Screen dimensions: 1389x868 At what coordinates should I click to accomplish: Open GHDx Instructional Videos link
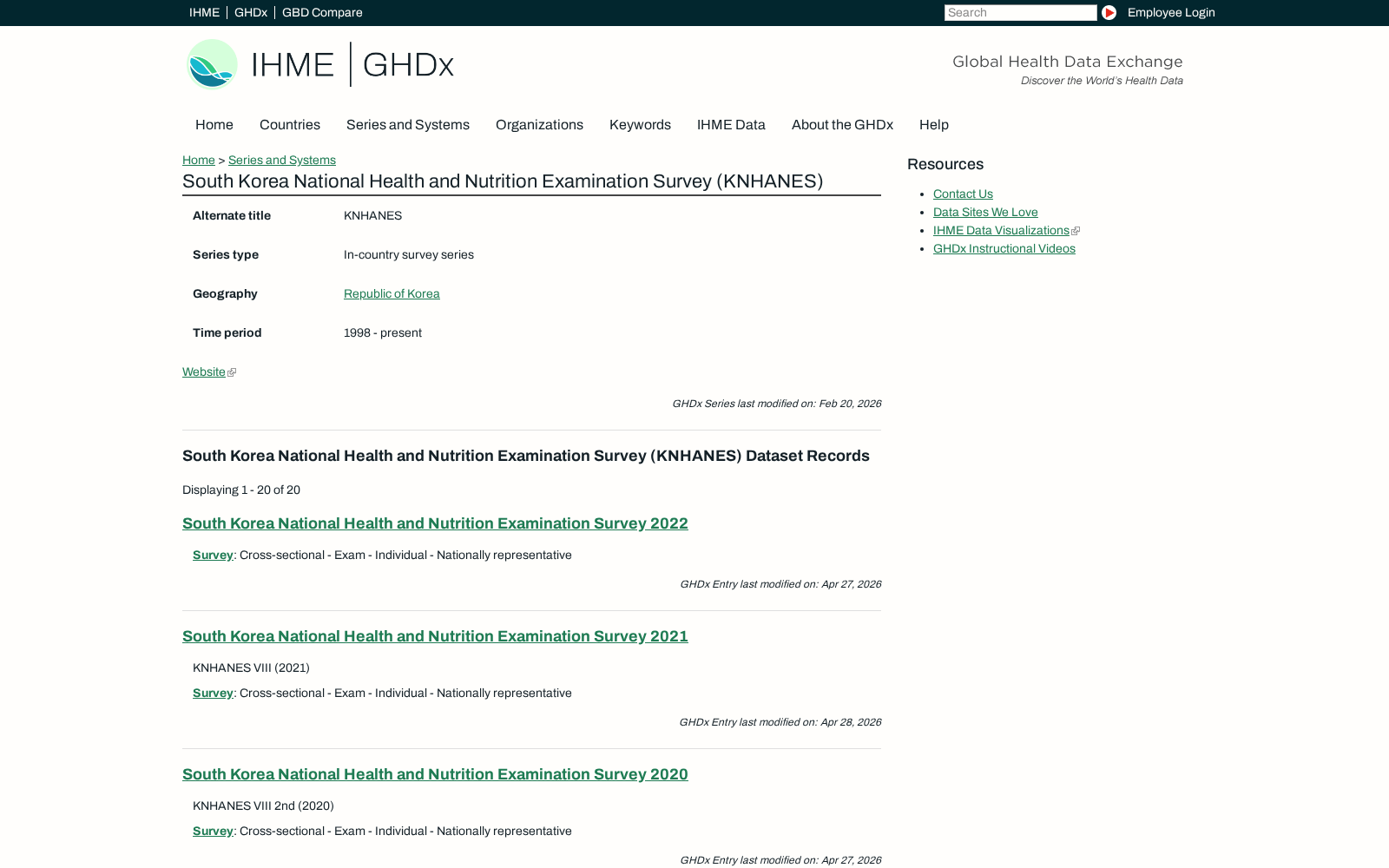[x=1004, y=248]
